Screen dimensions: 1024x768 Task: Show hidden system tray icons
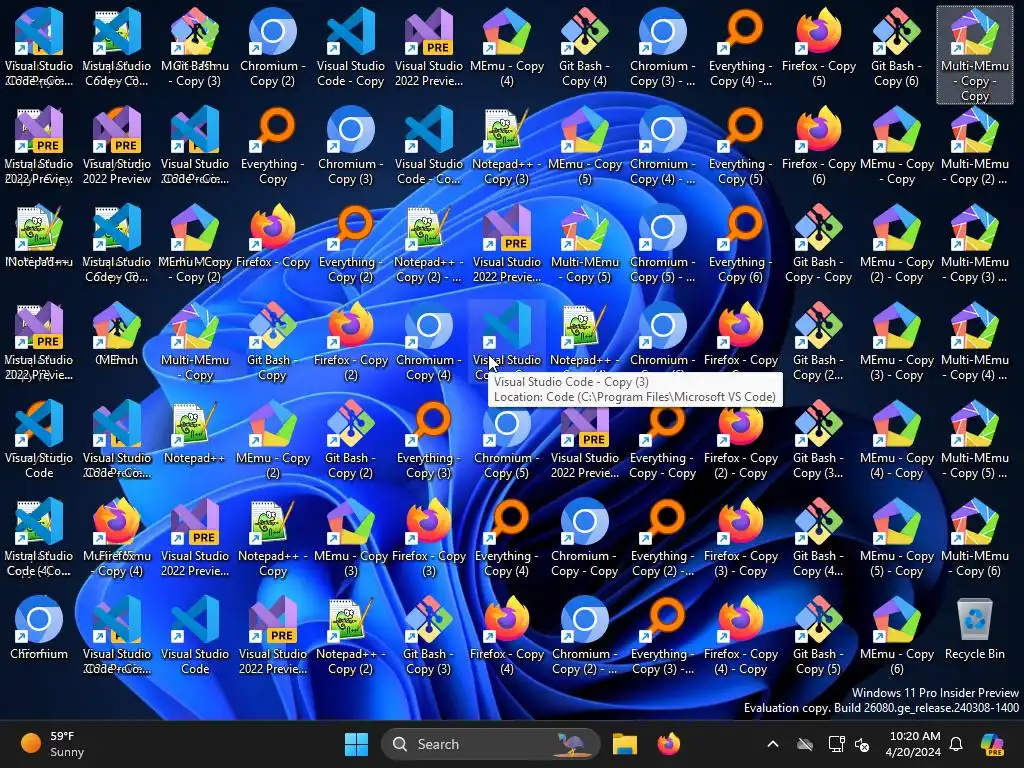click(773, 744)
